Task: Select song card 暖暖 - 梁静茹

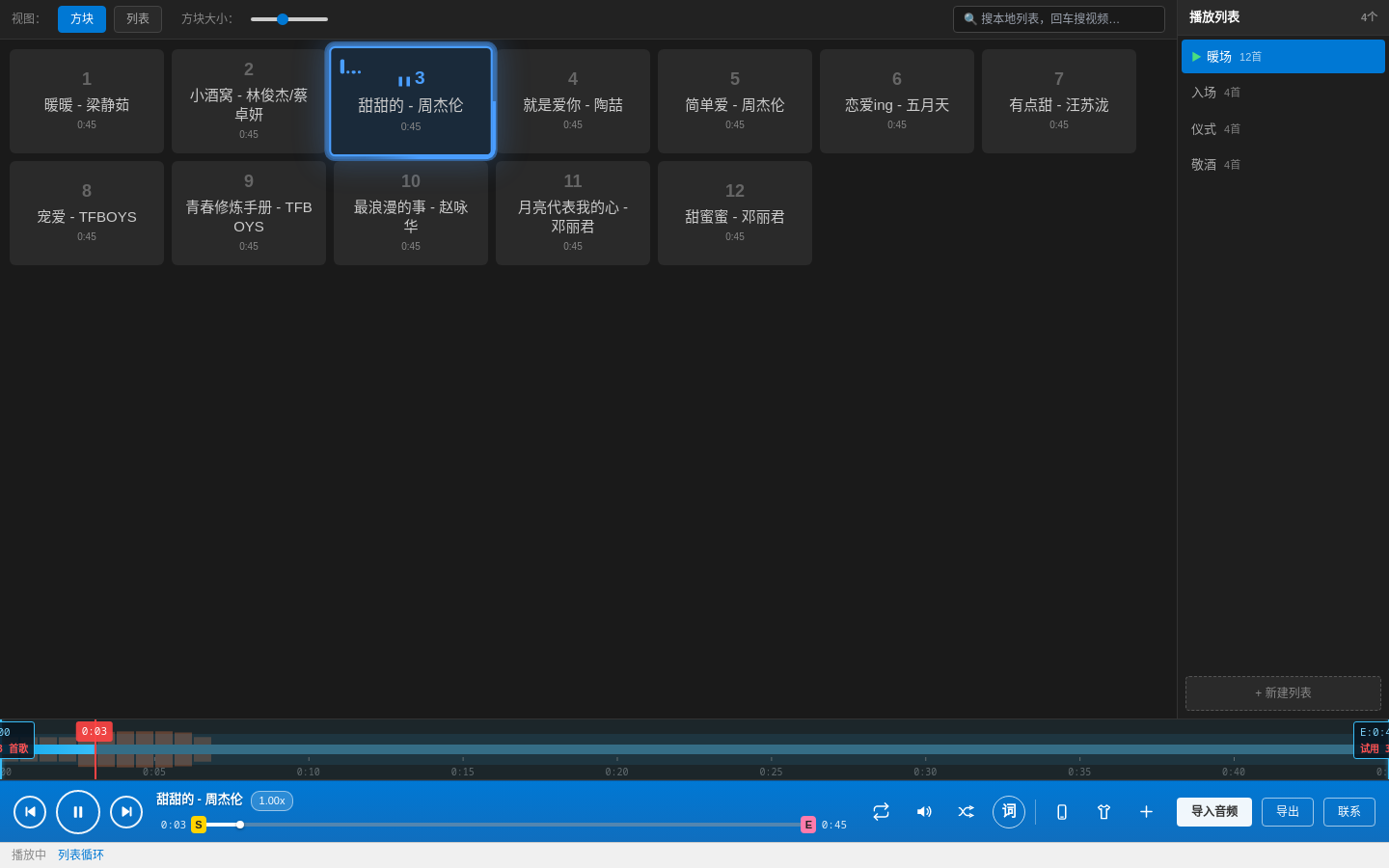Action: 87,101
